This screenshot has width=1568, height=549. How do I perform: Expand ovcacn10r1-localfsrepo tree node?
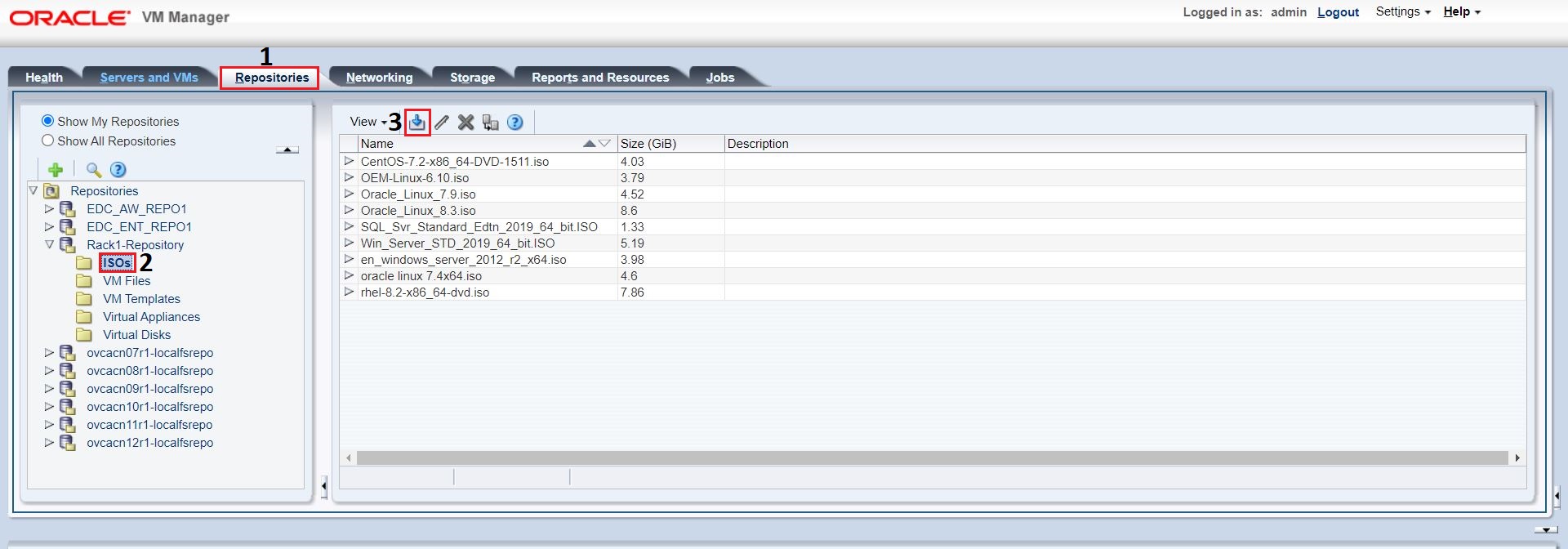(x=49, y=407)
